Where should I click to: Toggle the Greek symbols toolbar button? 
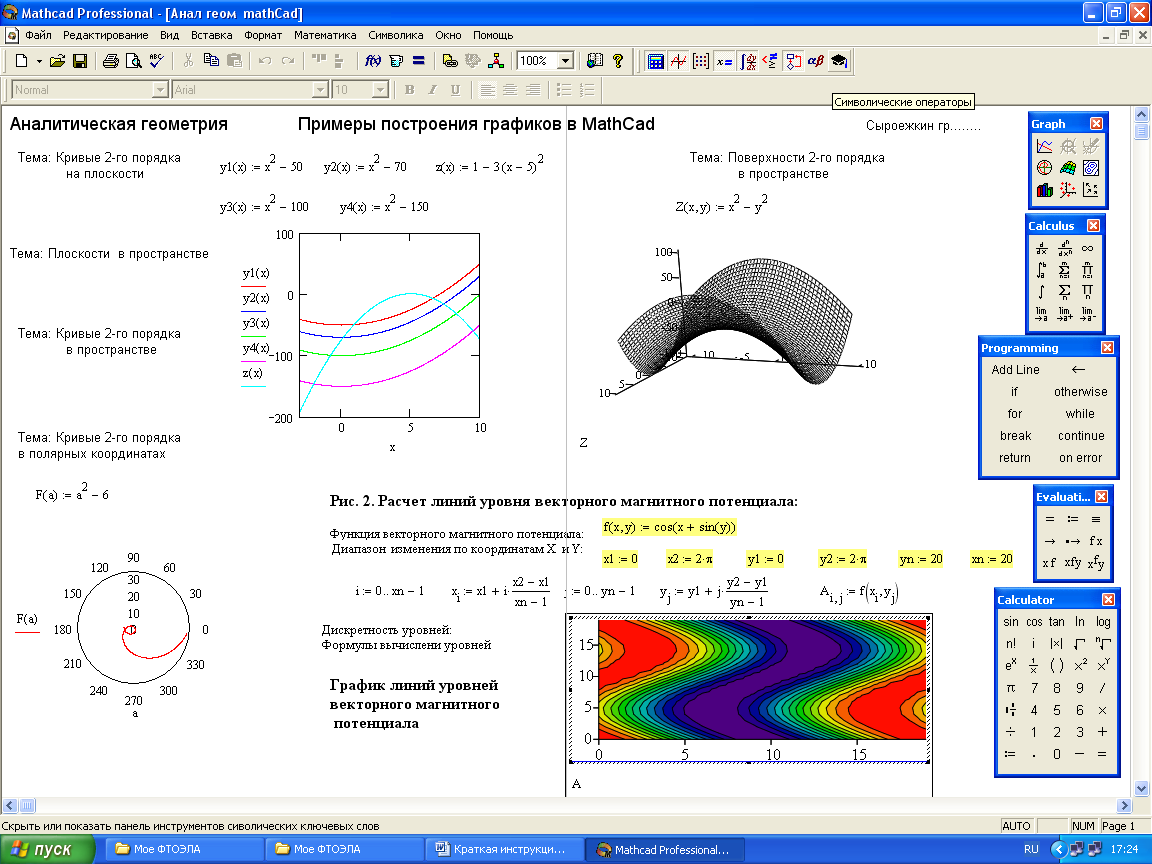[816, 61]
